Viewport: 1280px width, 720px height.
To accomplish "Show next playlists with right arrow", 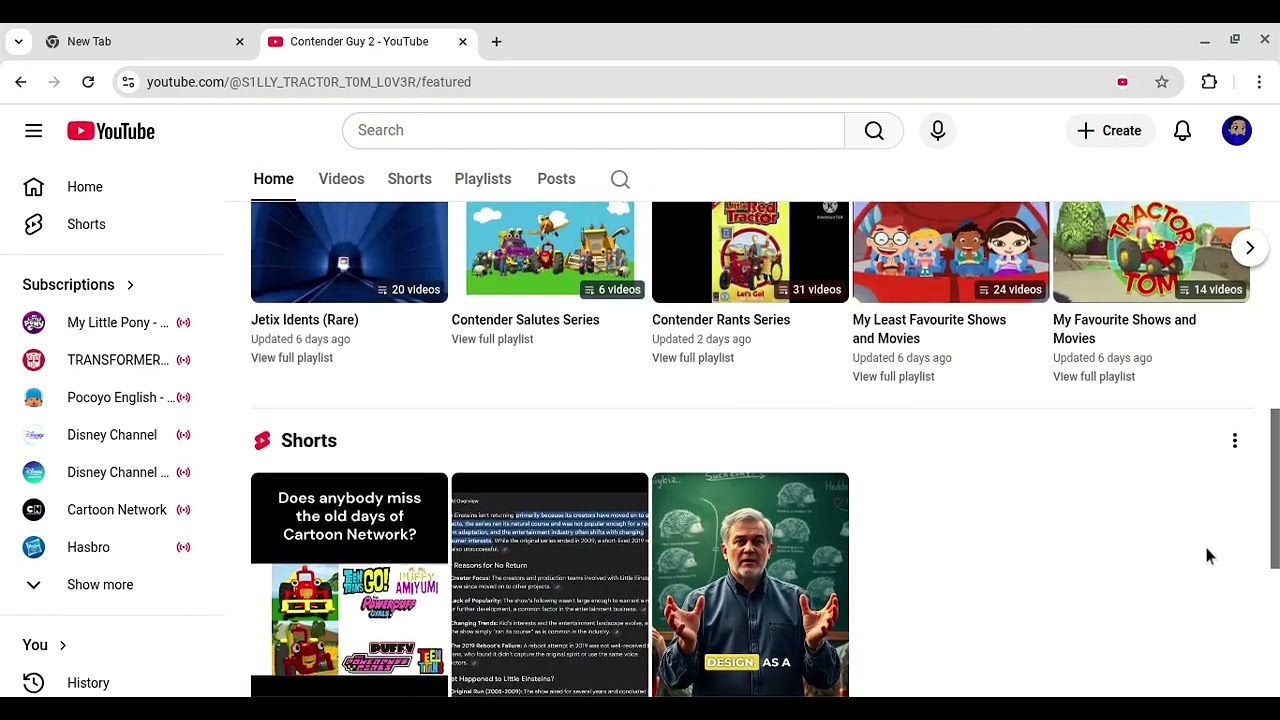I will click(x=1250, y=248).
